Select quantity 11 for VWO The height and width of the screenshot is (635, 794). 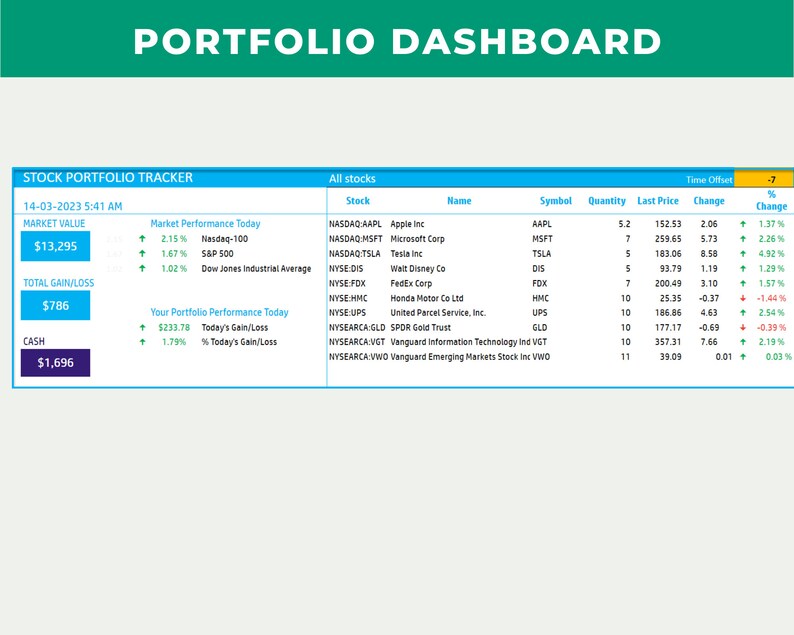[625, 356]
